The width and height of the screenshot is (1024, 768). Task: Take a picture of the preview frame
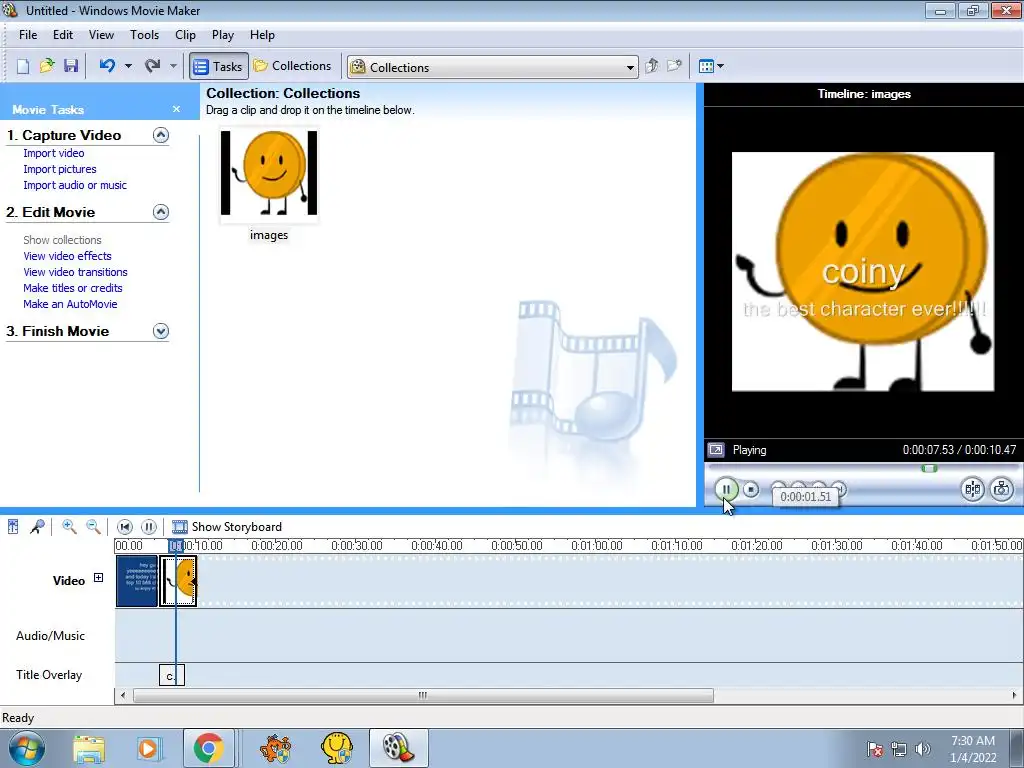pyautogui.click(x=1002, y=489)
